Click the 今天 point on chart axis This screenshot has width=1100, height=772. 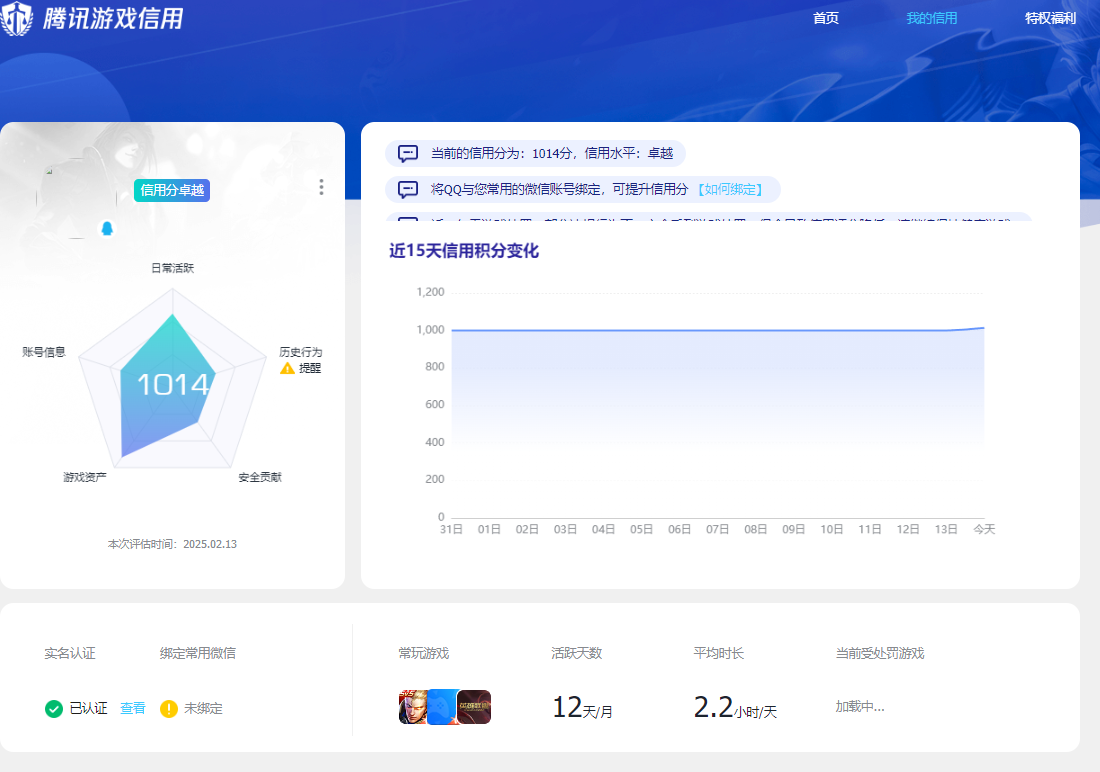pos(984,529)
